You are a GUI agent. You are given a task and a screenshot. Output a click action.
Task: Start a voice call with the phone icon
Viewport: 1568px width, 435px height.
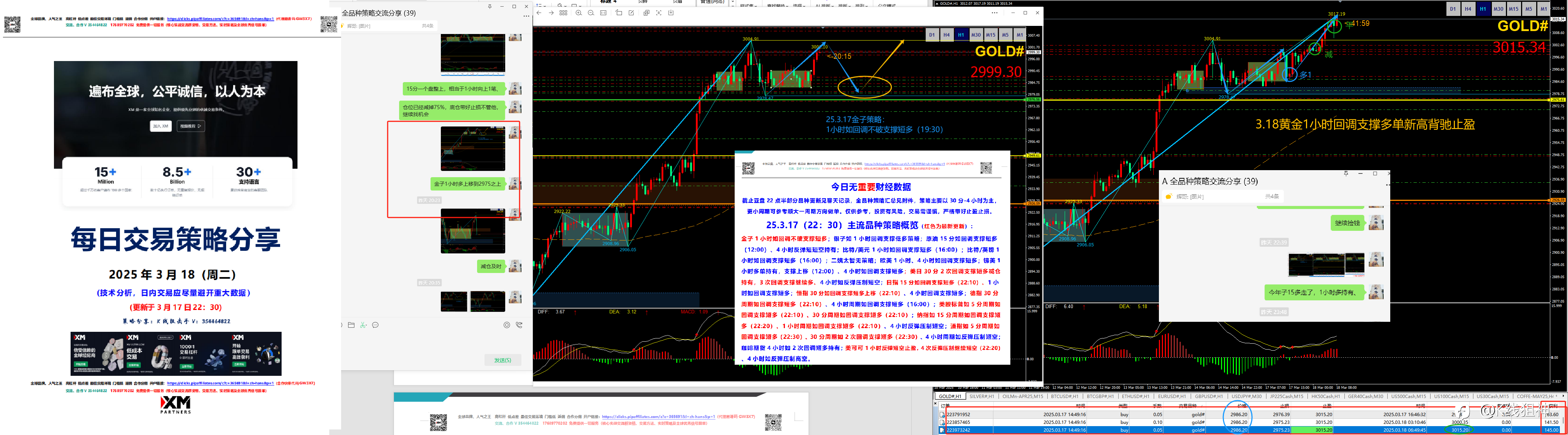point(519,326)
